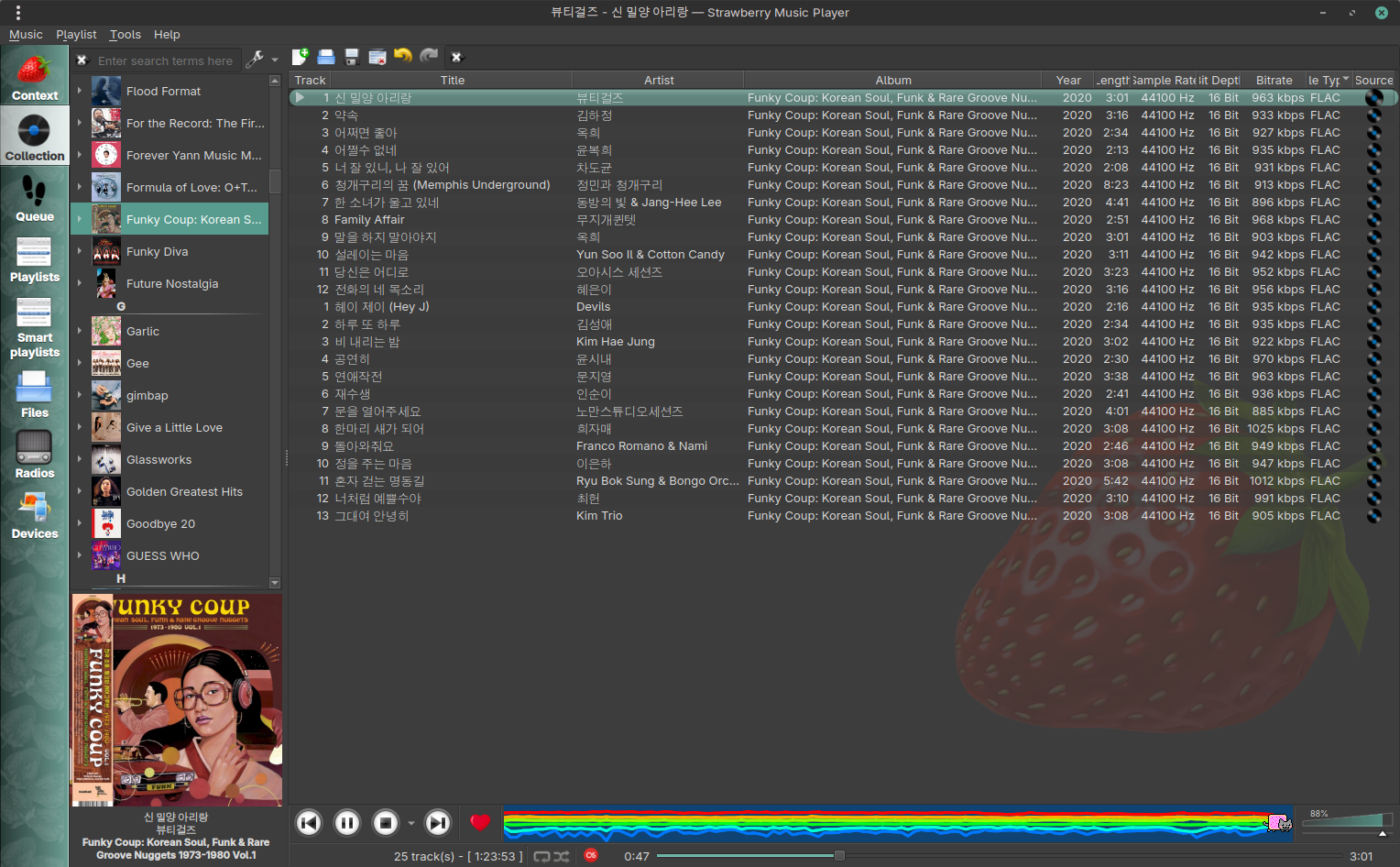Create a new playlist with the toolbar icon
The image size is (1400, 867).
coord(300,57)
